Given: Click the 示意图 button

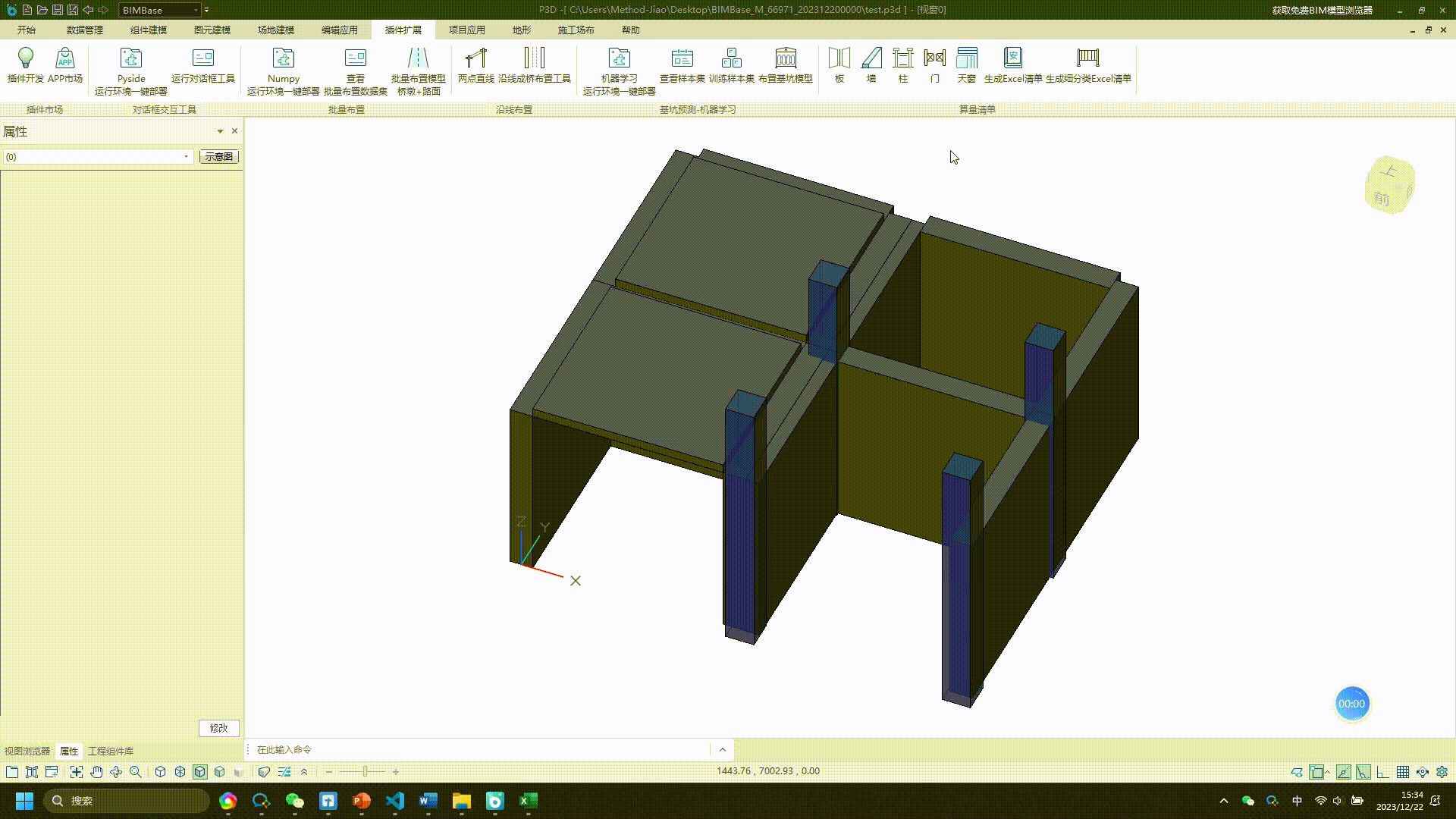Looking at the screenshot, I should point(218,157).
